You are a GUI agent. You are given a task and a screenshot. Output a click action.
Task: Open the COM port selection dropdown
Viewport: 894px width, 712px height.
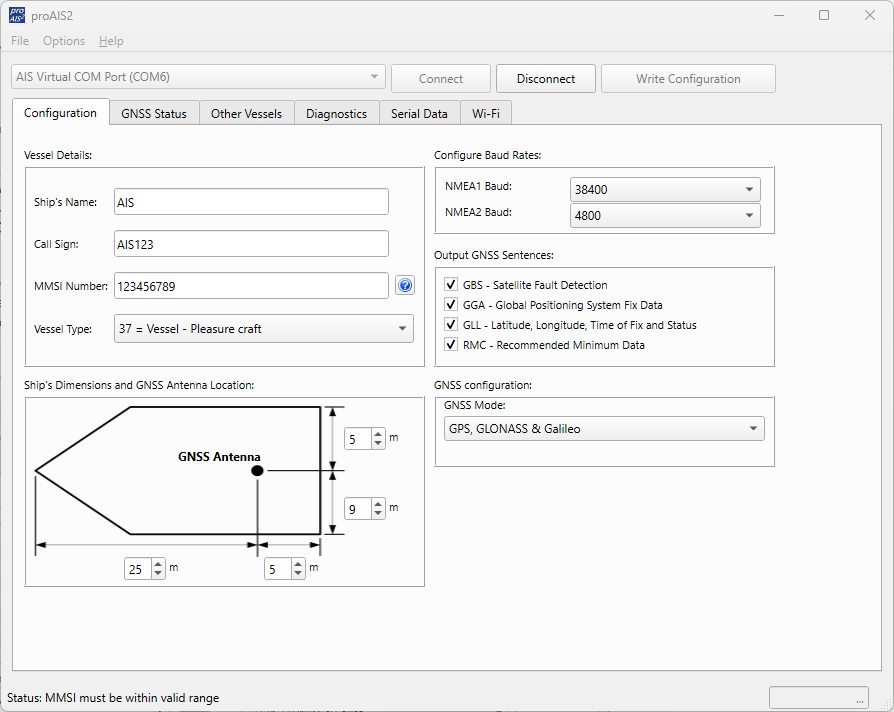(198, 77)
